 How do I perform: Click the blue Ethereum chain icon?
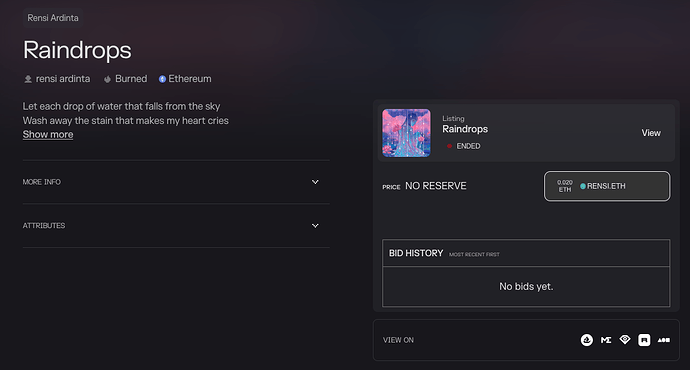click(162, 79)
